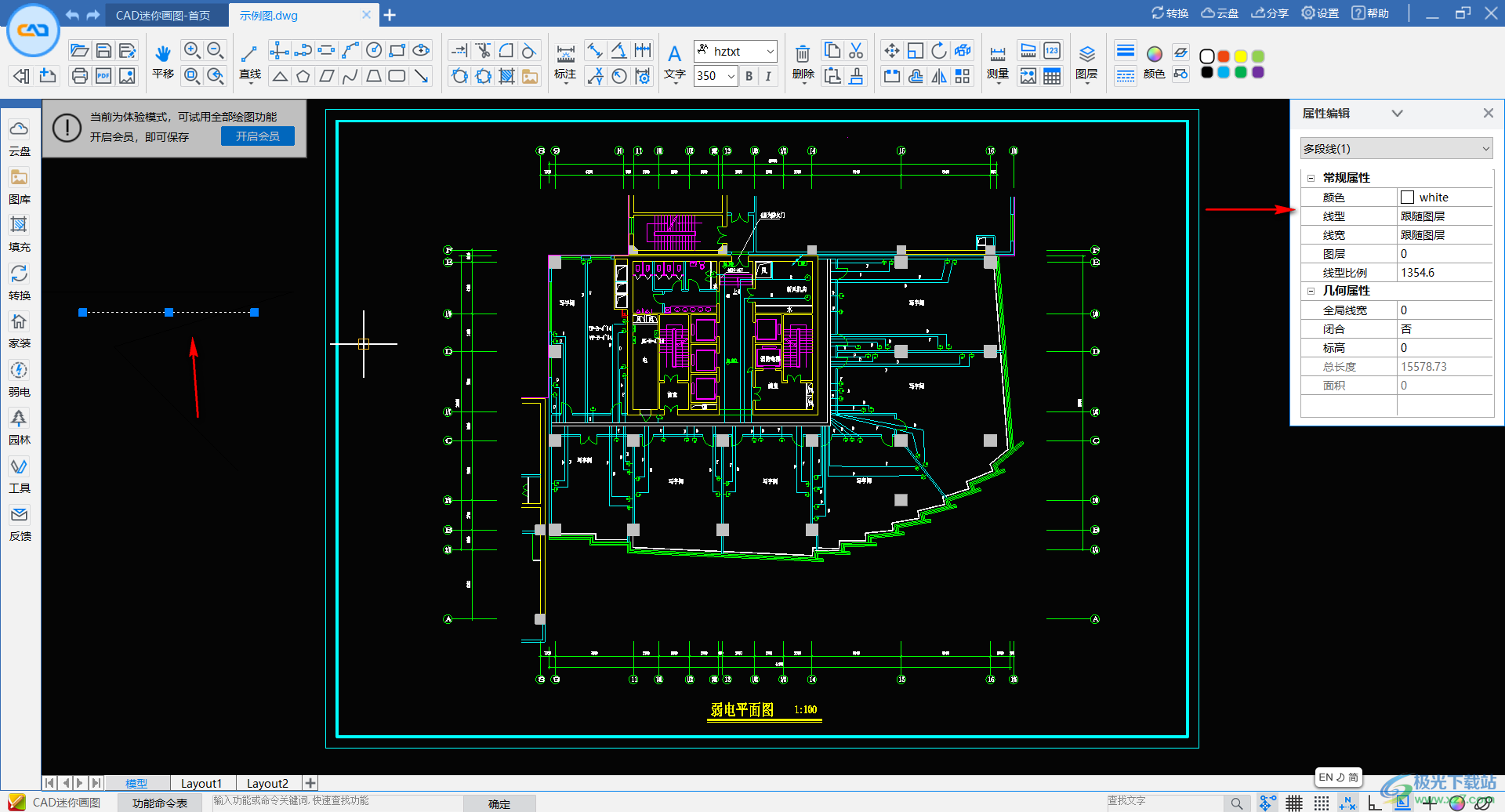The width and height of the screenshot is (1505, 812).
Task: Click the 分享 share button
Action: (x=1270, y=13)
